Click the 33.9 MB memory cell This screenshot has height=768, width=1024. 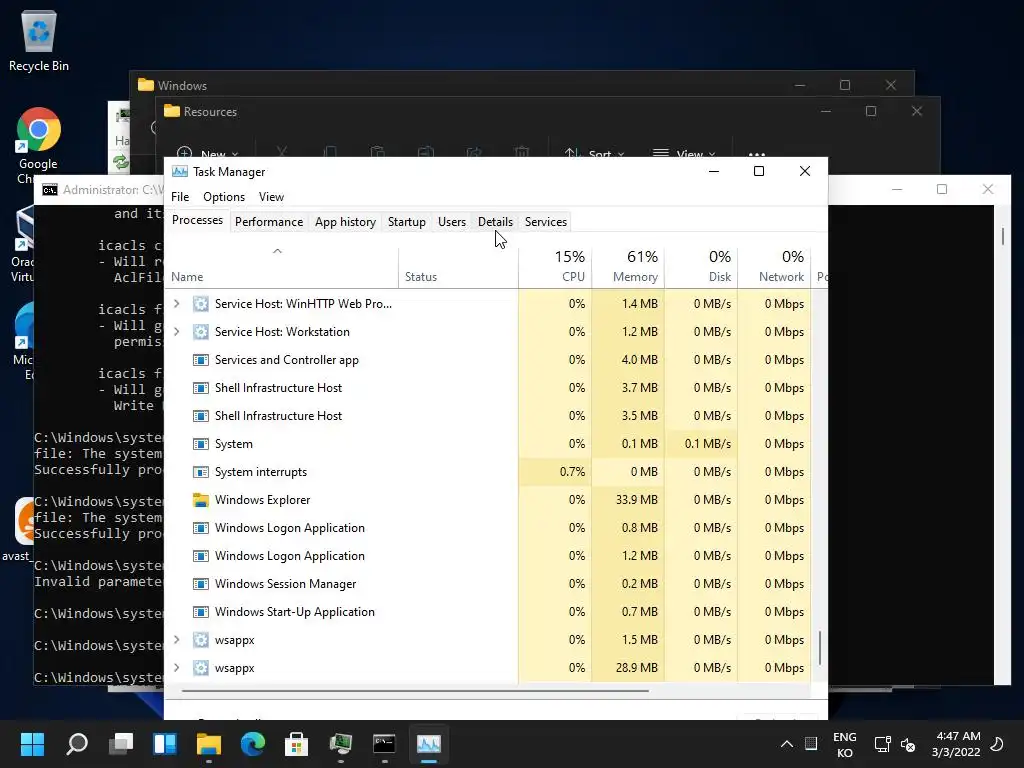click(628, 500)
